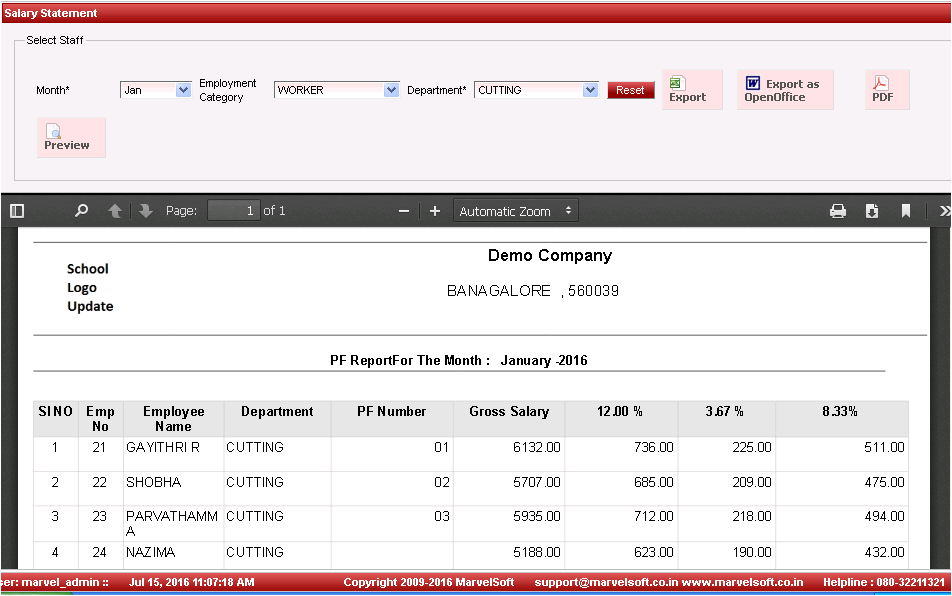Go to previous page arrow
The image size is (952, 596).
[115, 211]
